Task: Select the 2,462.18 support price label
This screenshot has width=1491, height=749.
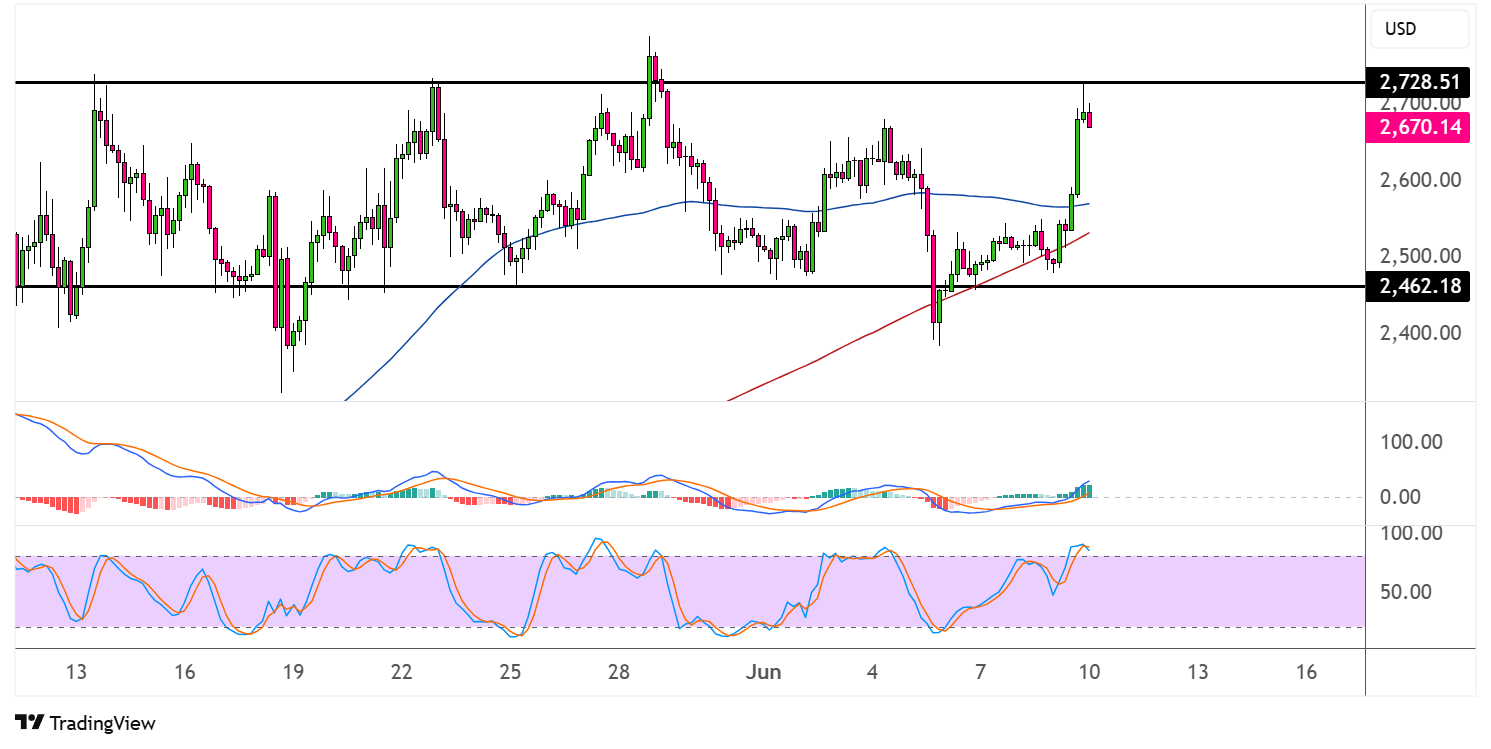Action: (x=1419, y=286)
